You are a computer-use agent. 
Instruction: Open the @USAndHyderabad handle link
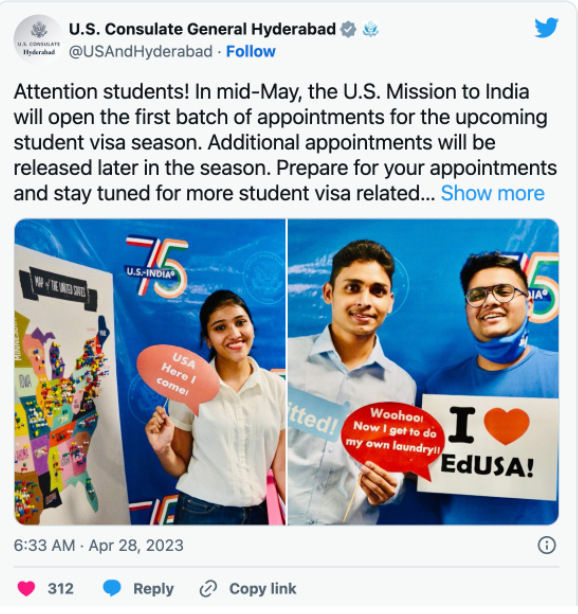(x=141, y=51)
